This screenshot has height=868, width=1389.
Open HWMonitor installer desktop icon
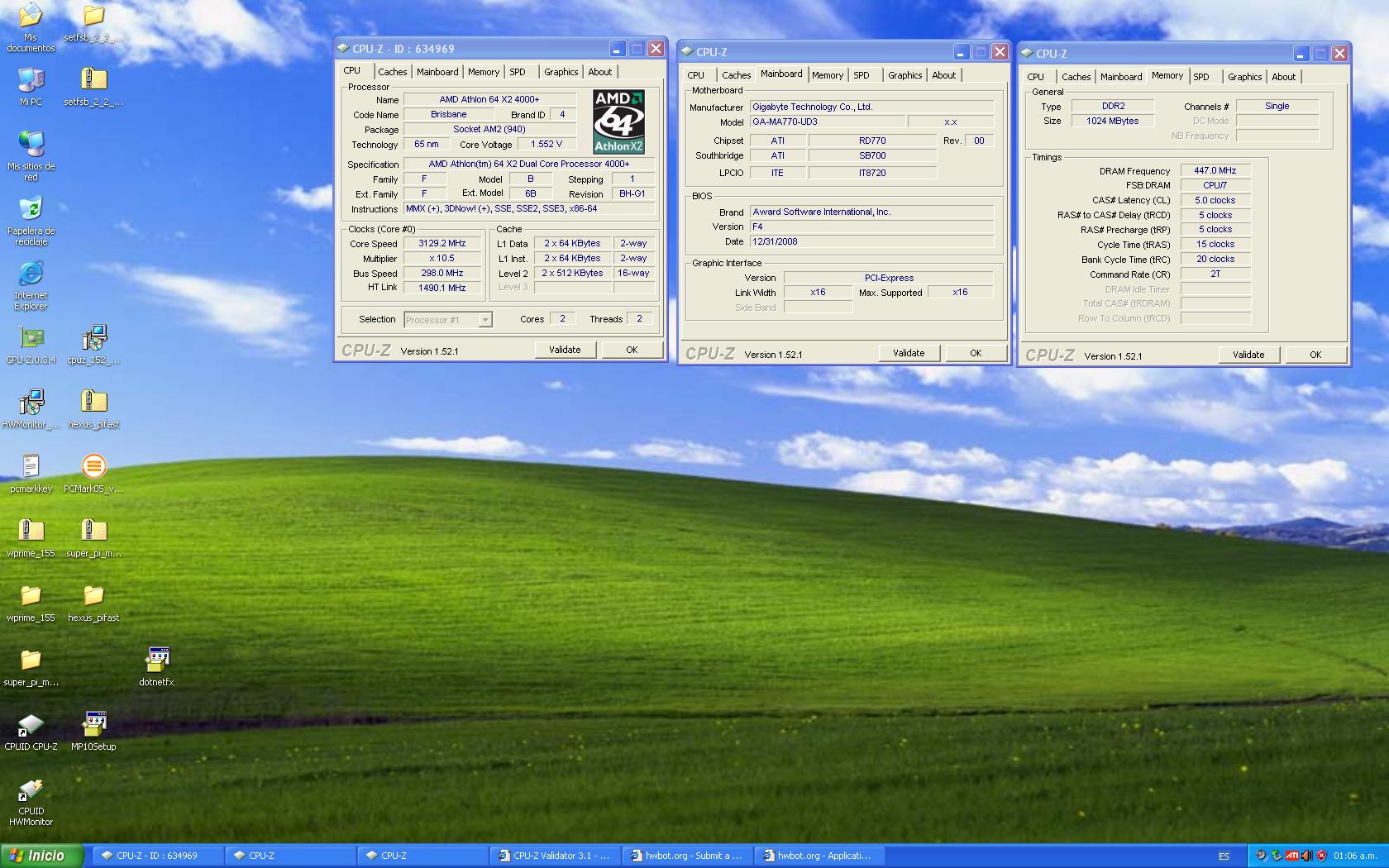tap(31, 408)
